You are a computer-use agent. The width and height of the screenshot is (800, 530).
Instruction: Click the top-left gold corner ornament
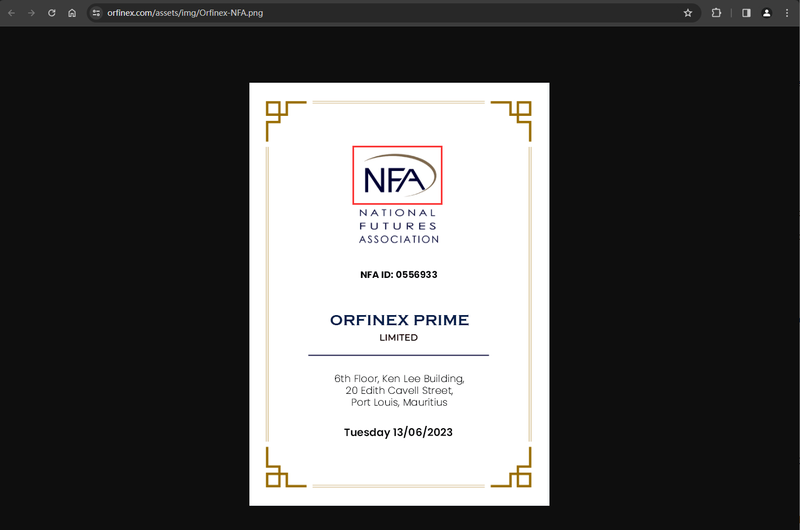[284, 120]
